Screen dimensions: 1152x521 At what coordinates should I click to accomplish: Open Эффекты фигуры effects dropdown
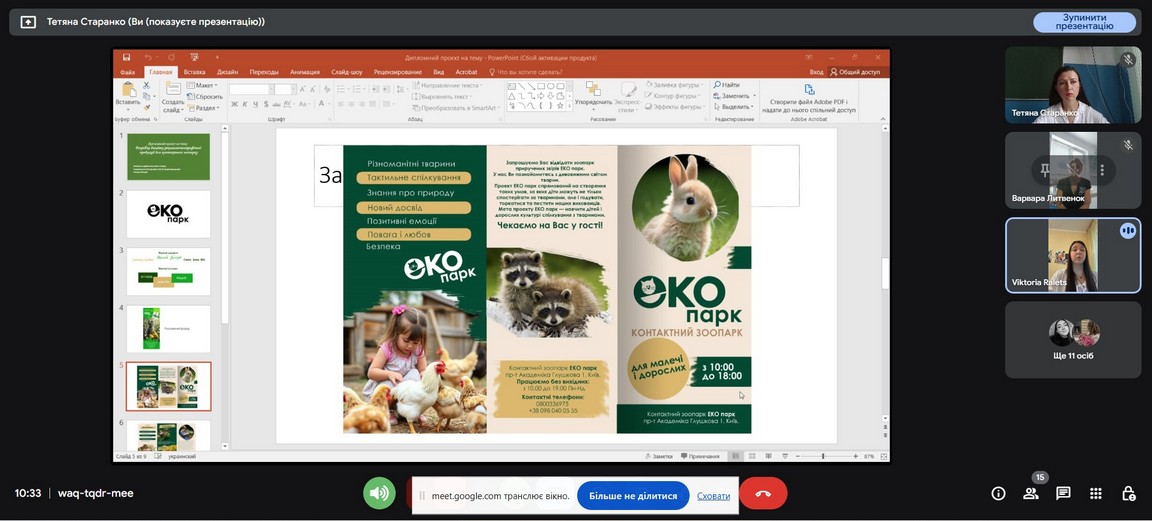click(x=674, y=107)
